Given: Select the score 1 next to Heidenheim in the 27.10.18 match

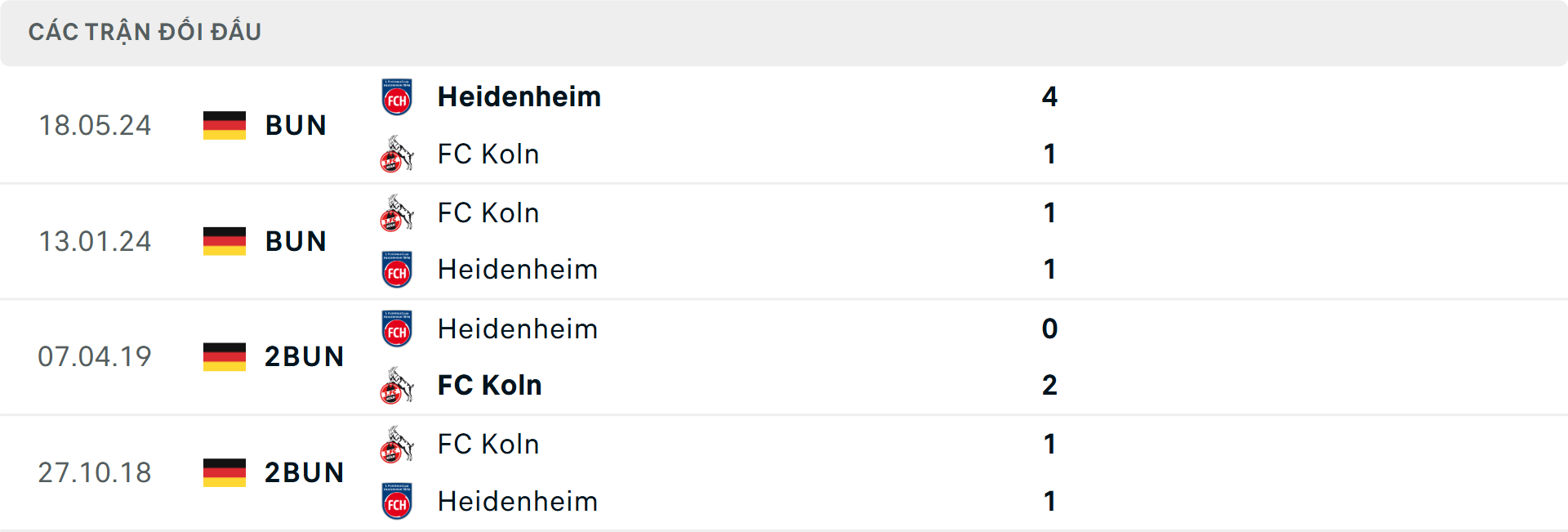Looking at the screenshot, I should (x=1050, y=501).
